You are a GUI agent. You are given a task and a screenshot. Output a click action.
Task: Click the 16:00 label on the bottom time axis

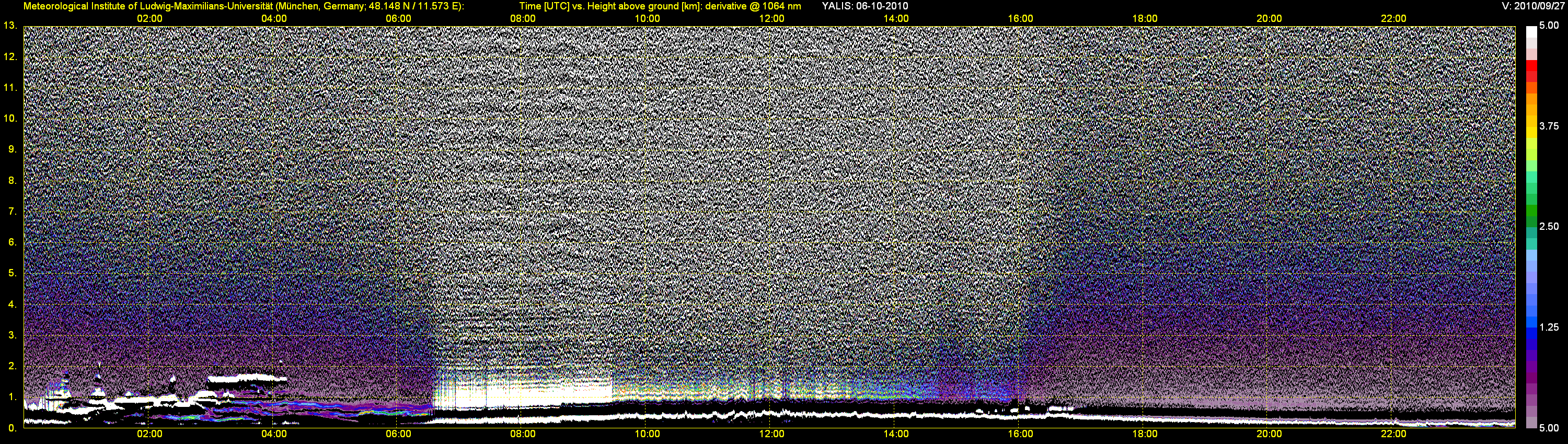(x=1020, y=434)
